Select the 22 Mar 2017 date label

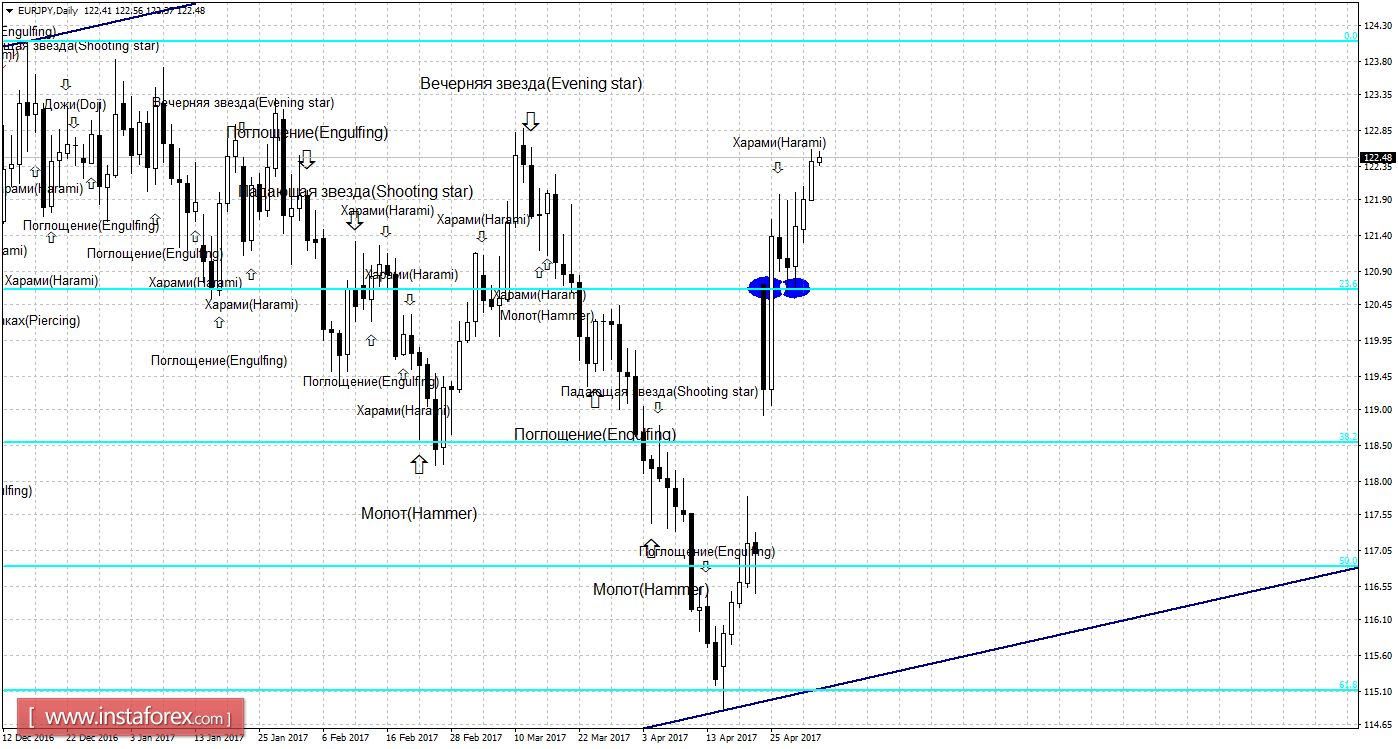click(x=604, y=738)
